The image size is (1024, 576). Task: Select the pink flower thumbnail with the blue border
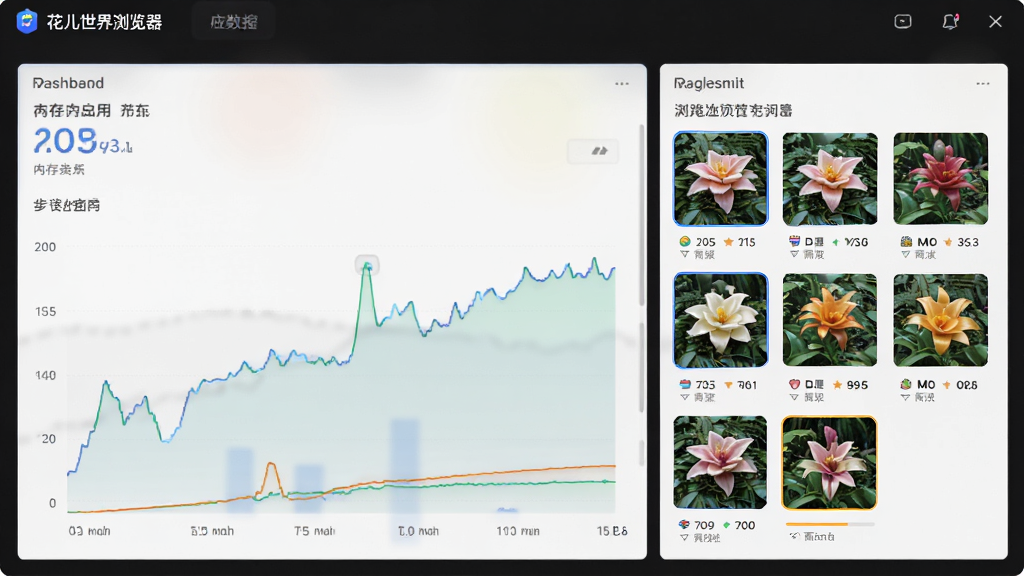pyautogui.click(x=720, y=178)
